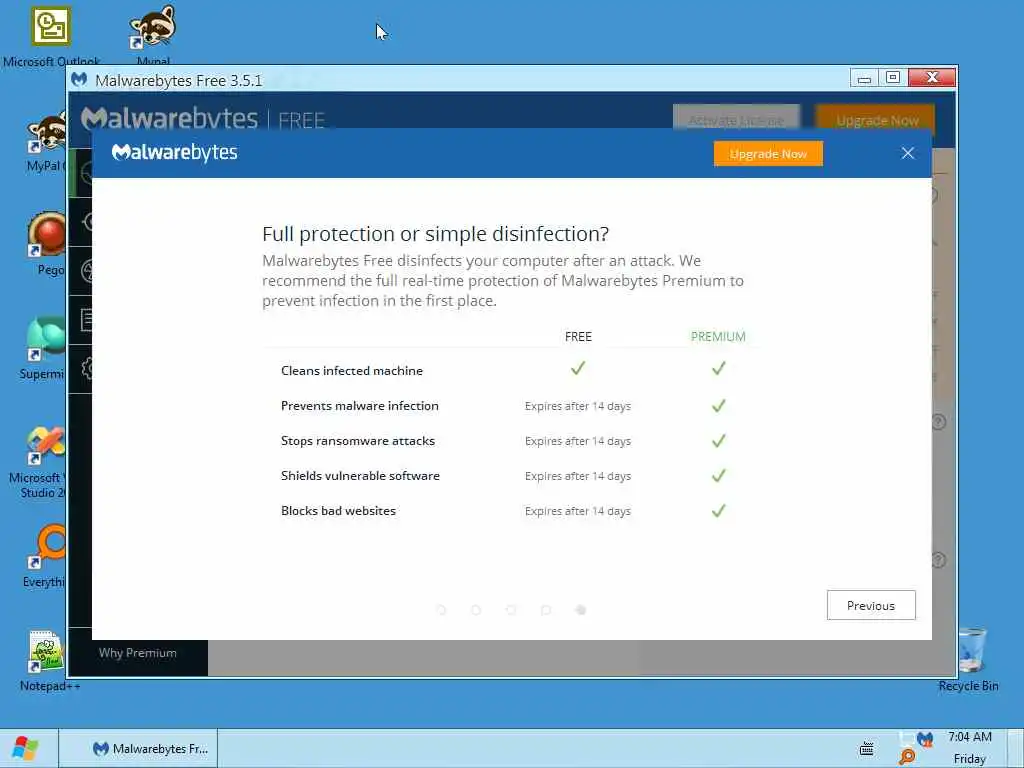
Task: Select the fourth page indicator dot
Action: point(546,610)
